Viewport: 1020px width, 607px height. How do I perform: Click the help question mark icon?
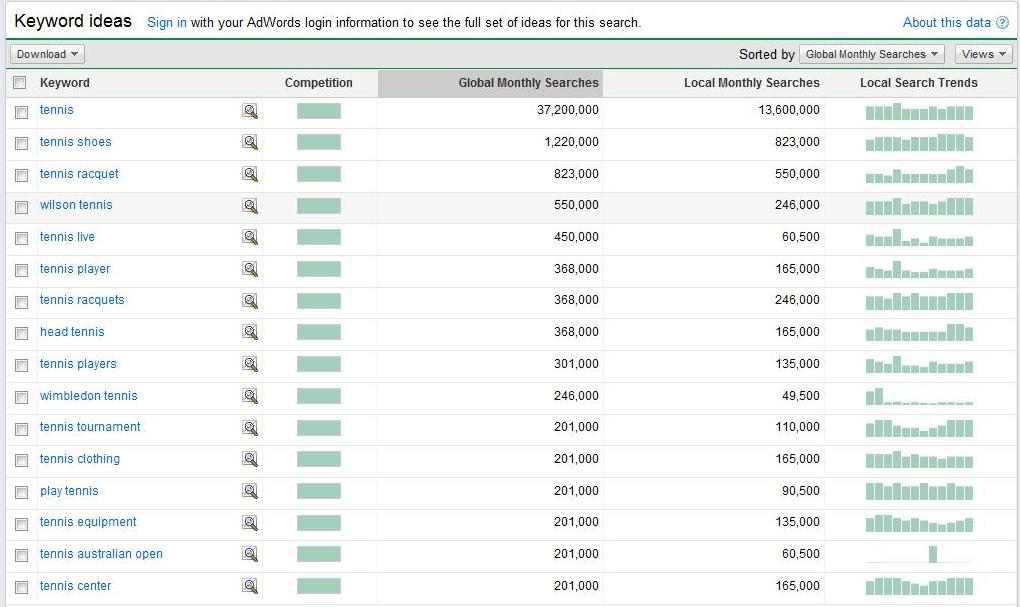pos(1003,23)
